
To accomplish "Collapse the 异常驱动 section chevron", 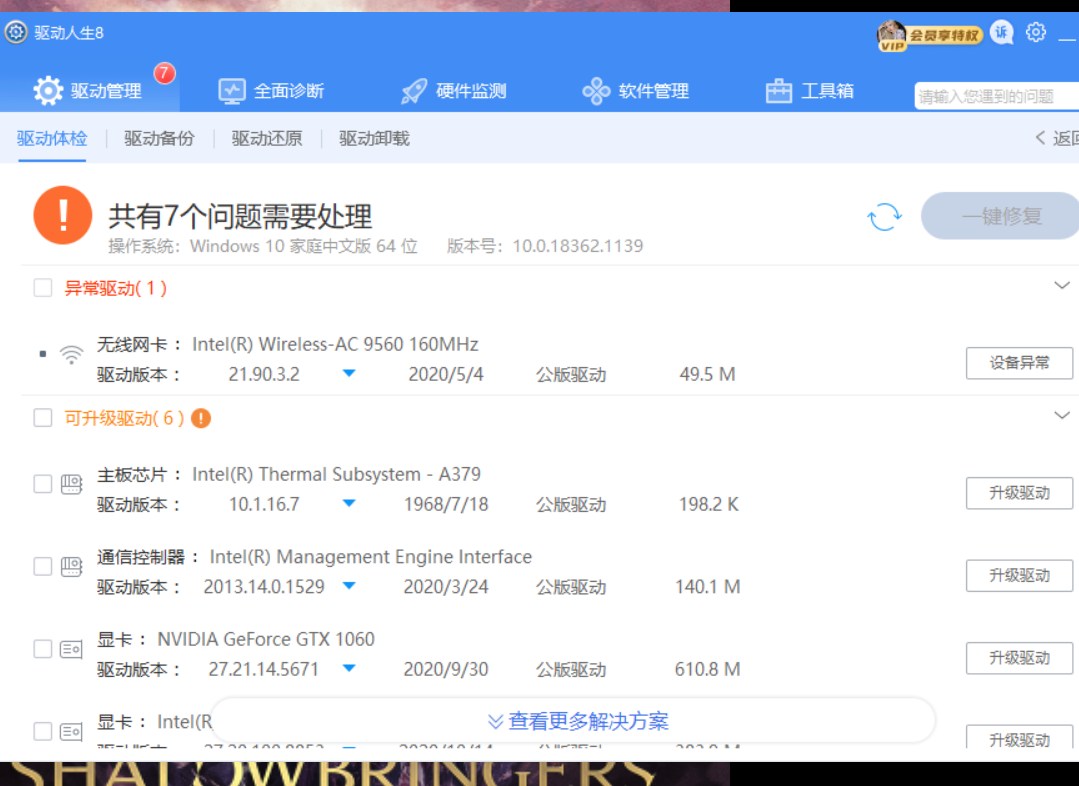I will (x=1062, y=285).
